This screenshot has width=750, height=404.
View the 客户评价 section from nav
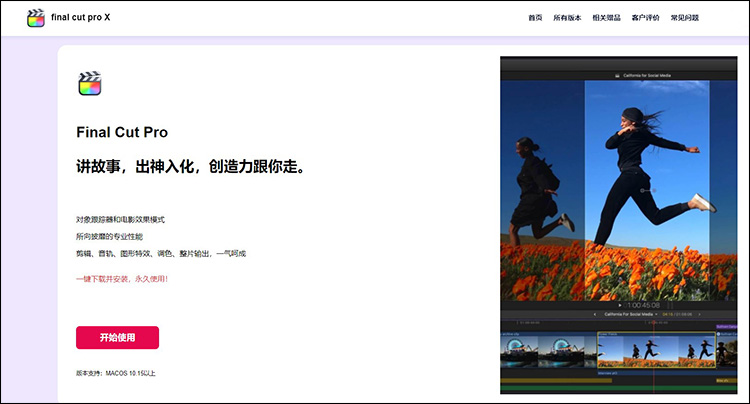point(645,18)
